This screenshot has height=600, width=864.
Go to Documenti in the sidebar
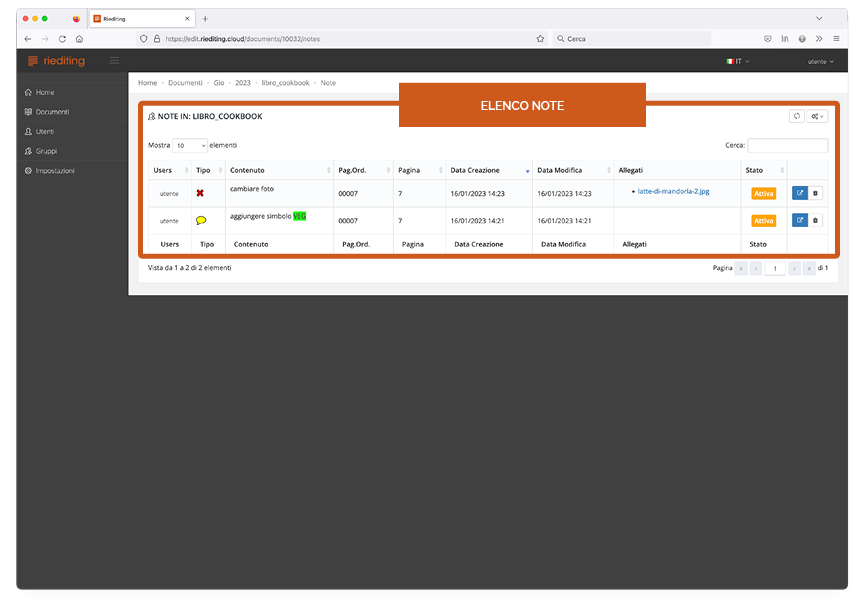pos(52,112)
